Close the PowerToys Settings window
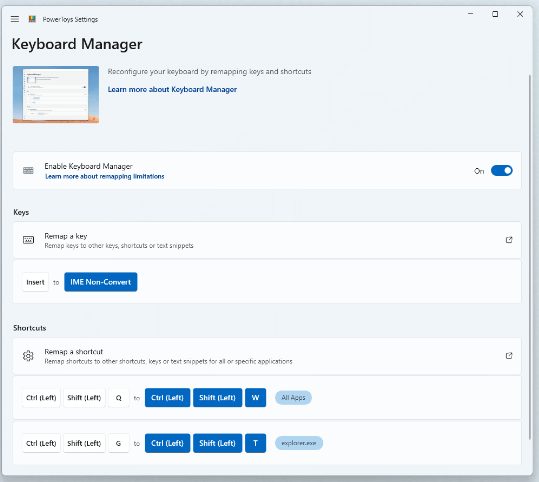The image size is (539, 482). [x=520, y=14]
